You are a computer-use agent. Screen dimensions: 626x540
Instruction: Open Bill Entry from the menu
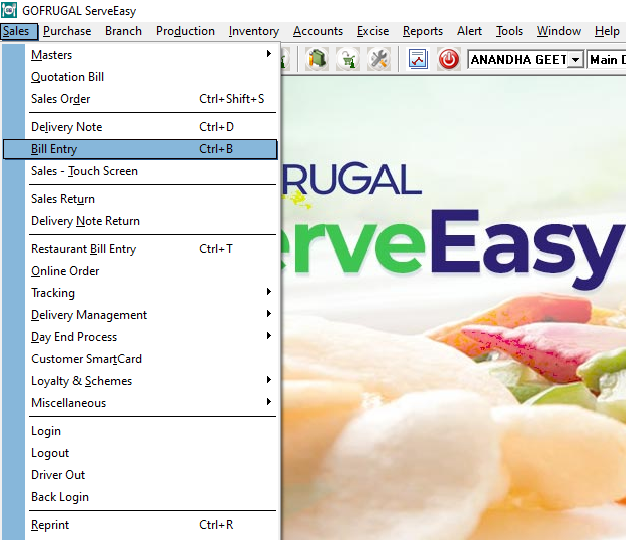click(x=139, y=149)
